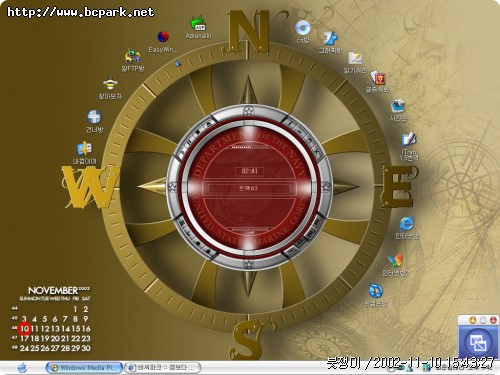Launch Internet Explorer 인터넷방 icon
This screenshot has width=500, height=375.
(407, 227)
